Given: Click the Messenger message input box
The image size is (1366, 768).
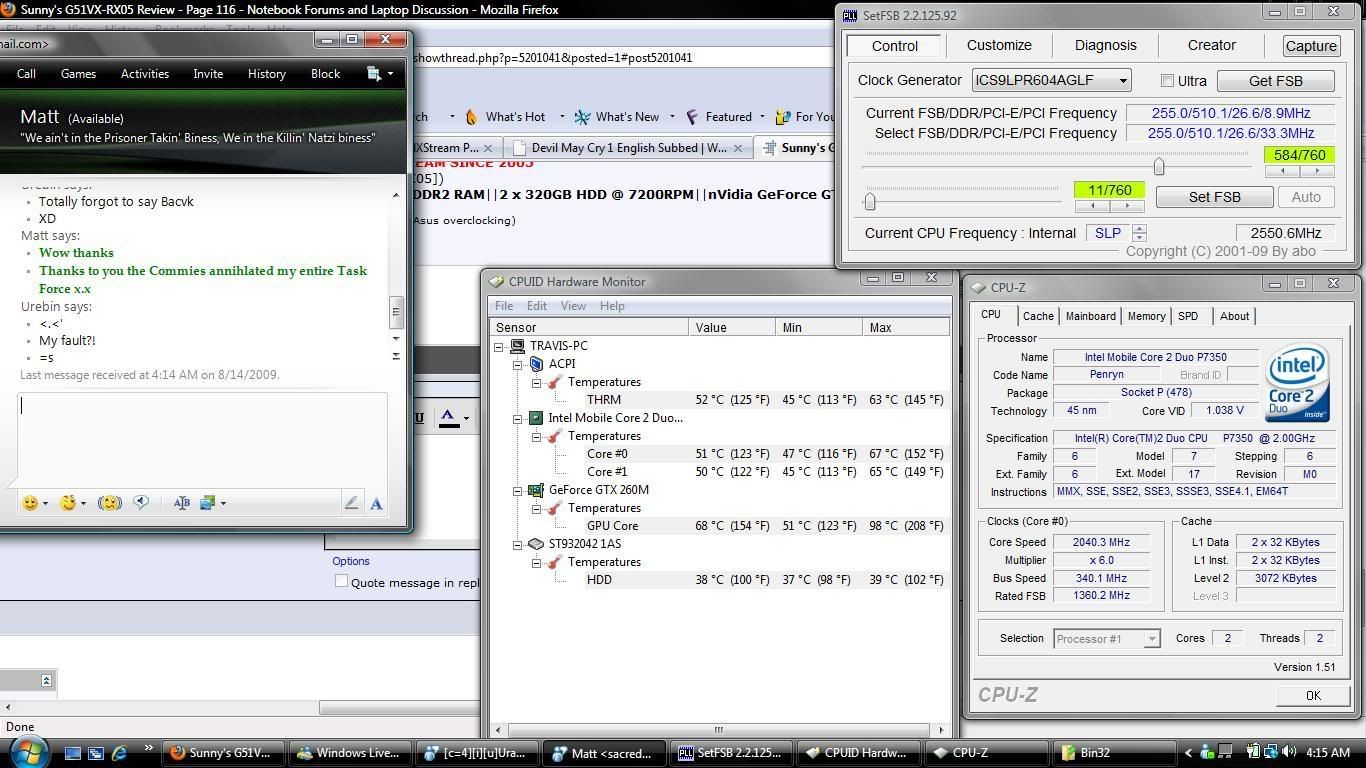Looking at the screenshot, I should 202,438.
